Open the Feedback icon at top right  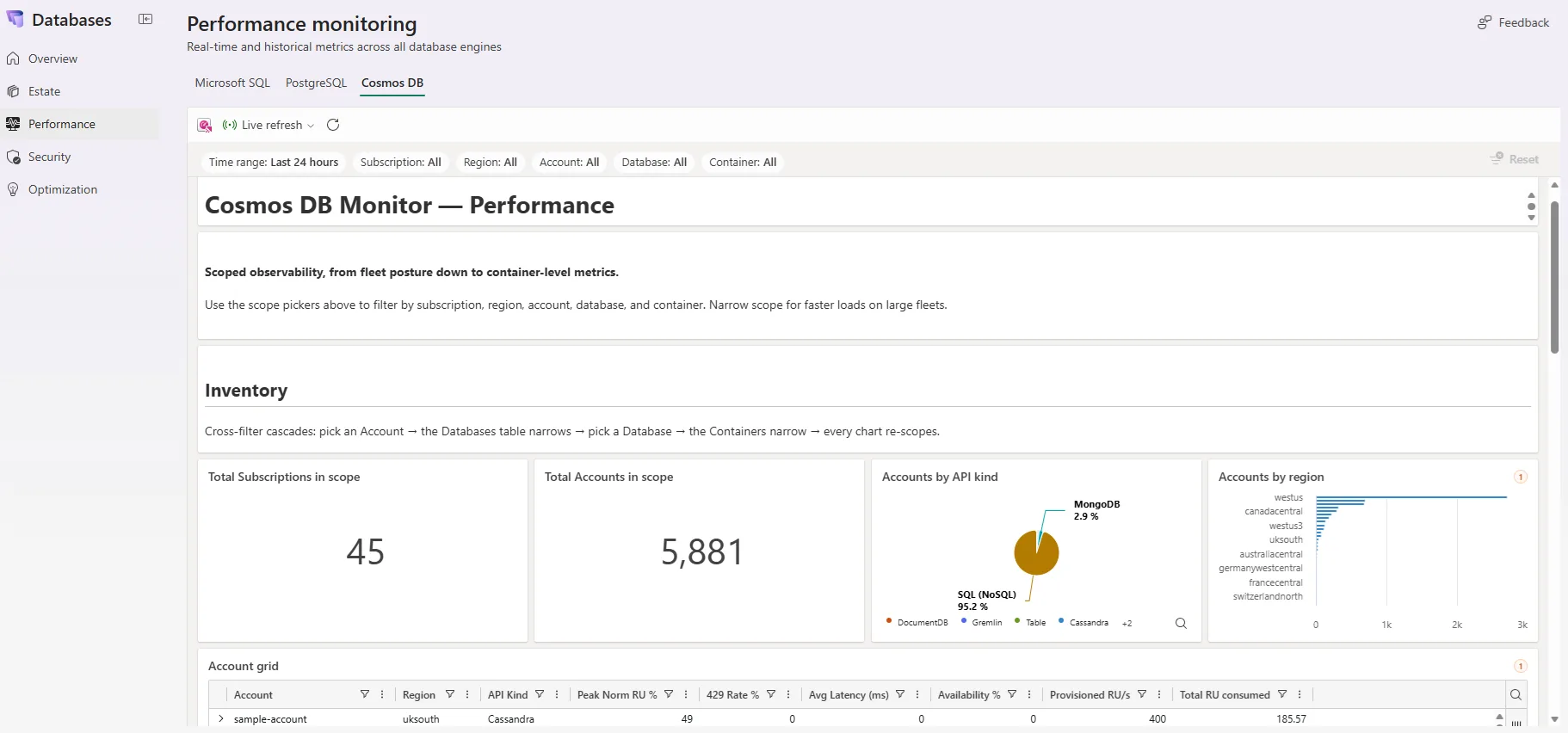(1485, 22)
